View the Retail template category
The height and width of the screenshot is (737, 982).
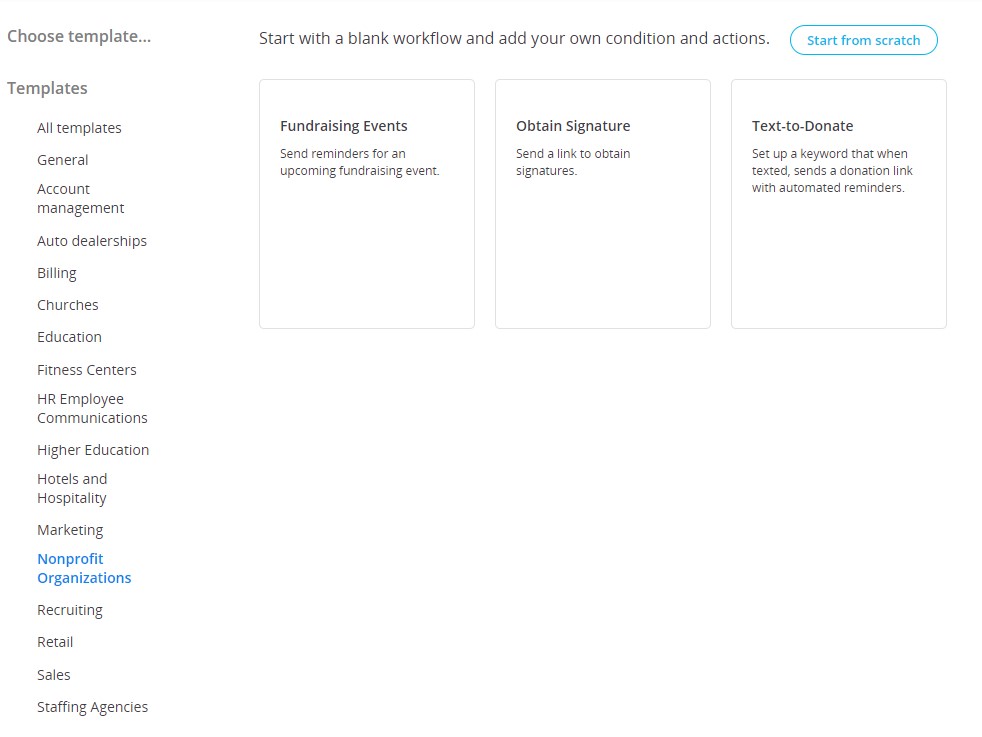(55, 642)
